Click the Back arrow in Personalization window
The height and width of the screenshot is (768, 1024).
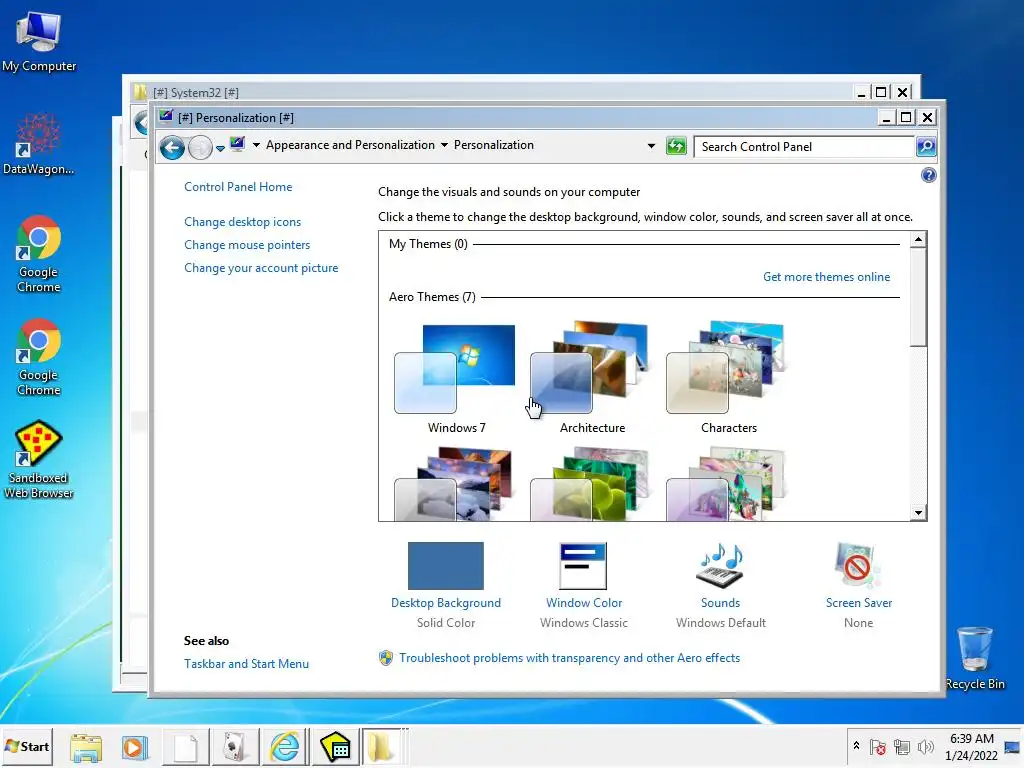pyautogui.click(x=172, y=148)
